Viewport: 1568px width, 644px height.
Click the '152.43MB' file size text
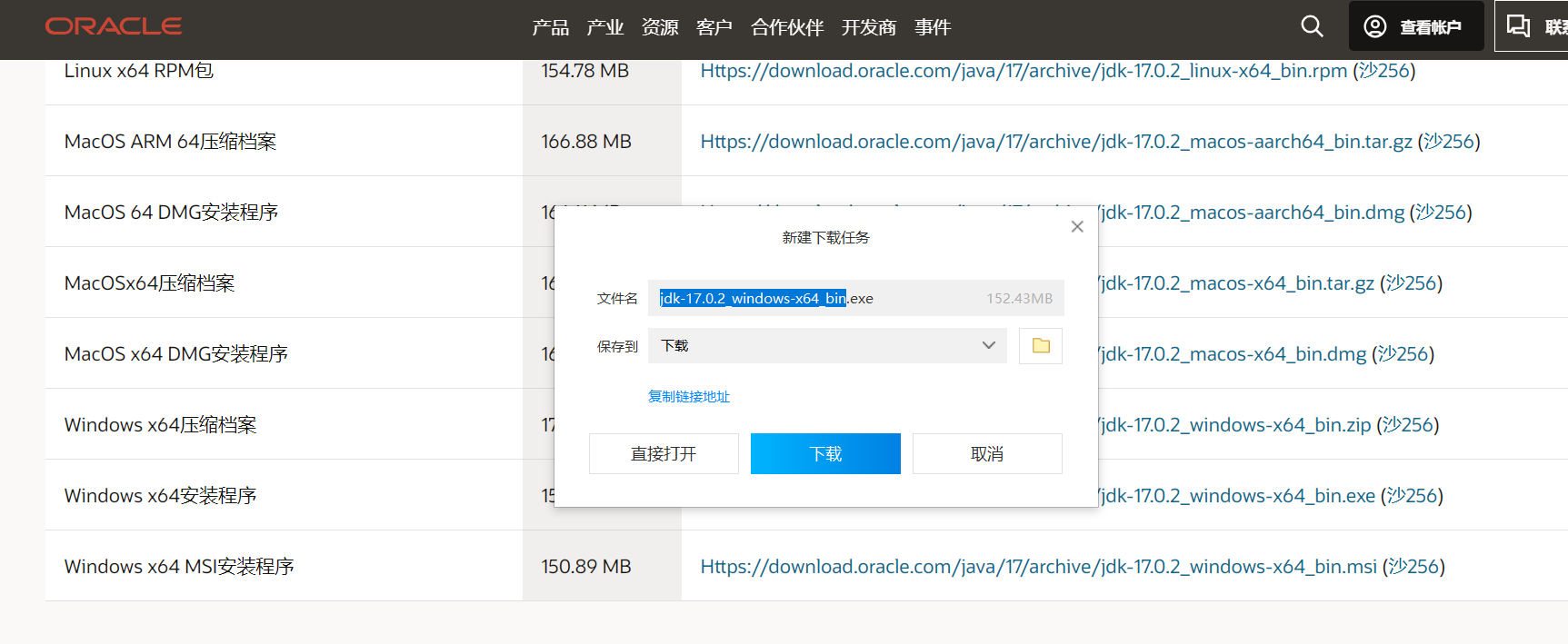click(1020, 298)
